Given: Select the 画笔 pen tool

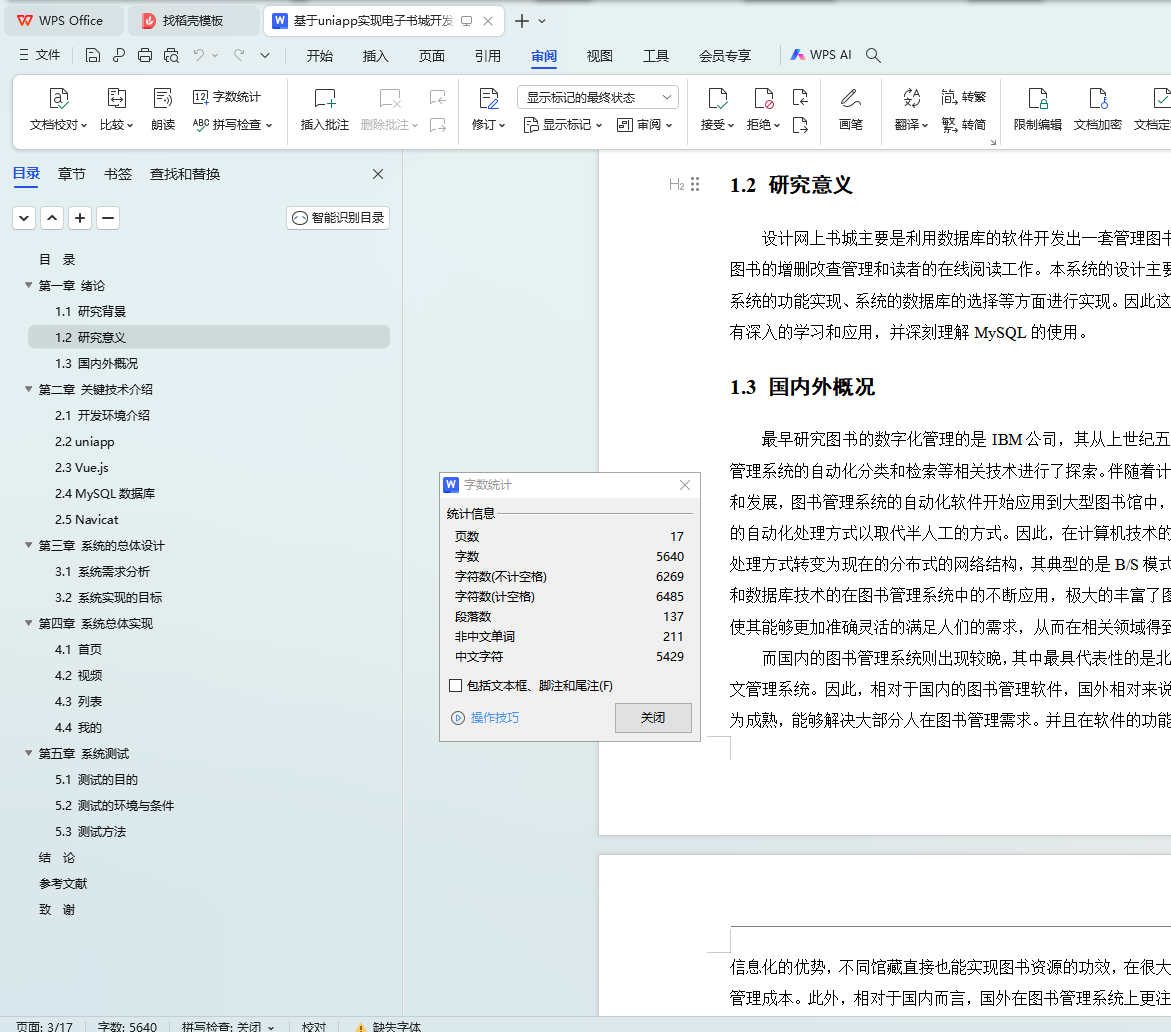Looking at the screenshot, I should [851, 110].
